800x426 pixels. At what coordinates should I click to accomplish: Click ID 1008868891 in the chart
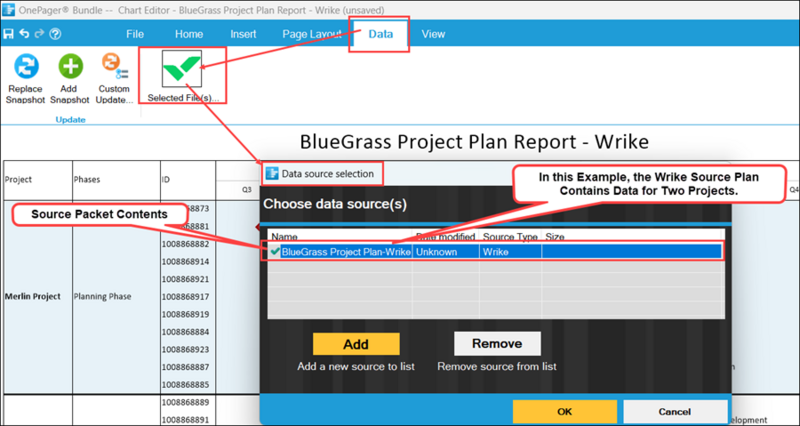click(185, 420)
